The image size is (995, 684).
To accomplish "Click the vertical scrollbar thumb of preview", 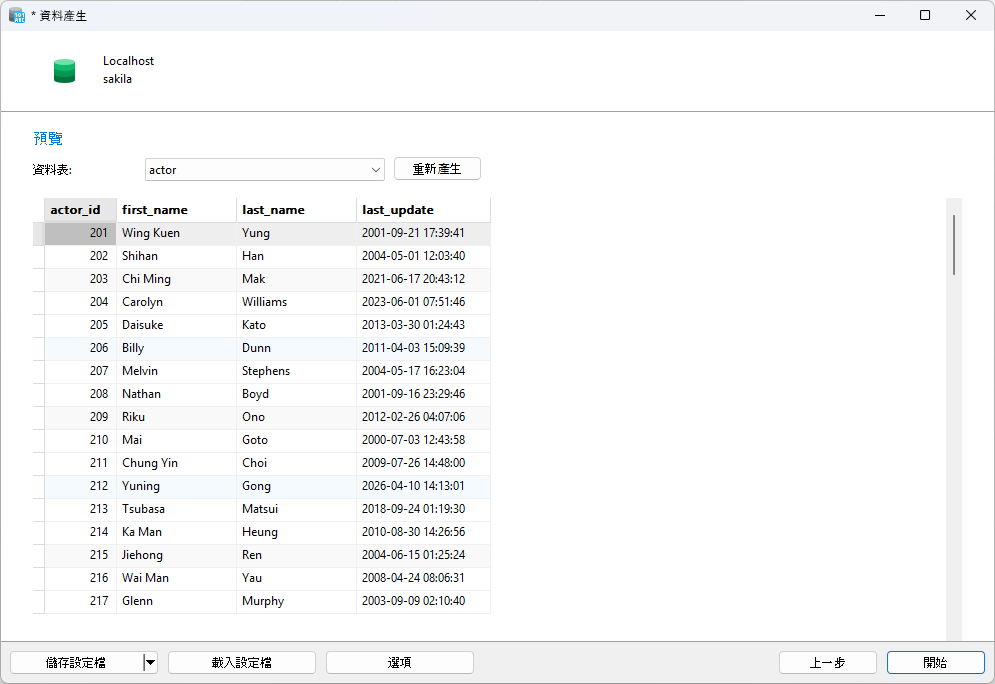I will click(954, 245).
